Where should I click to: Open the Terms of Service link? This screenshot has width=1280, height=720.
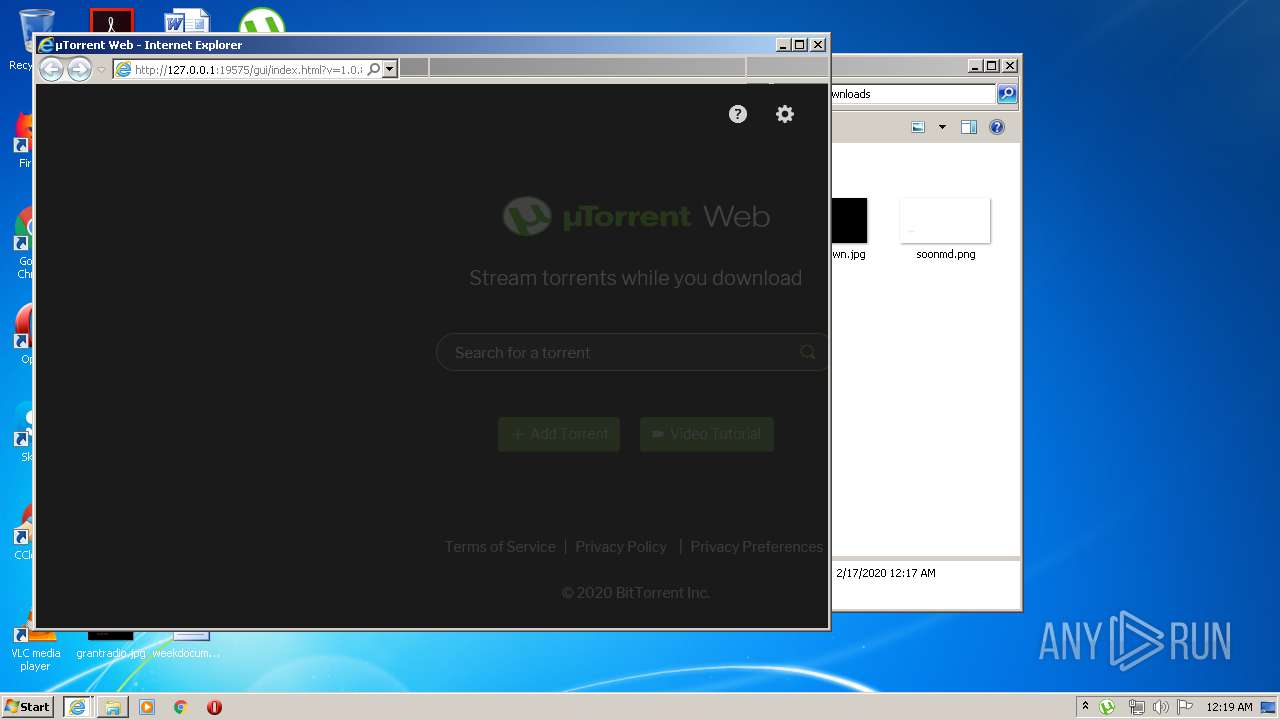[500, 547]
